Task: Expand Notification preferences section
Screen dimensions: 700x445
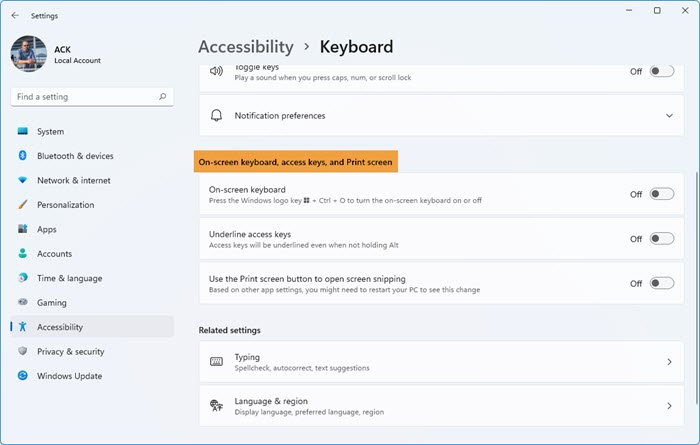Action: click(669, 116)
